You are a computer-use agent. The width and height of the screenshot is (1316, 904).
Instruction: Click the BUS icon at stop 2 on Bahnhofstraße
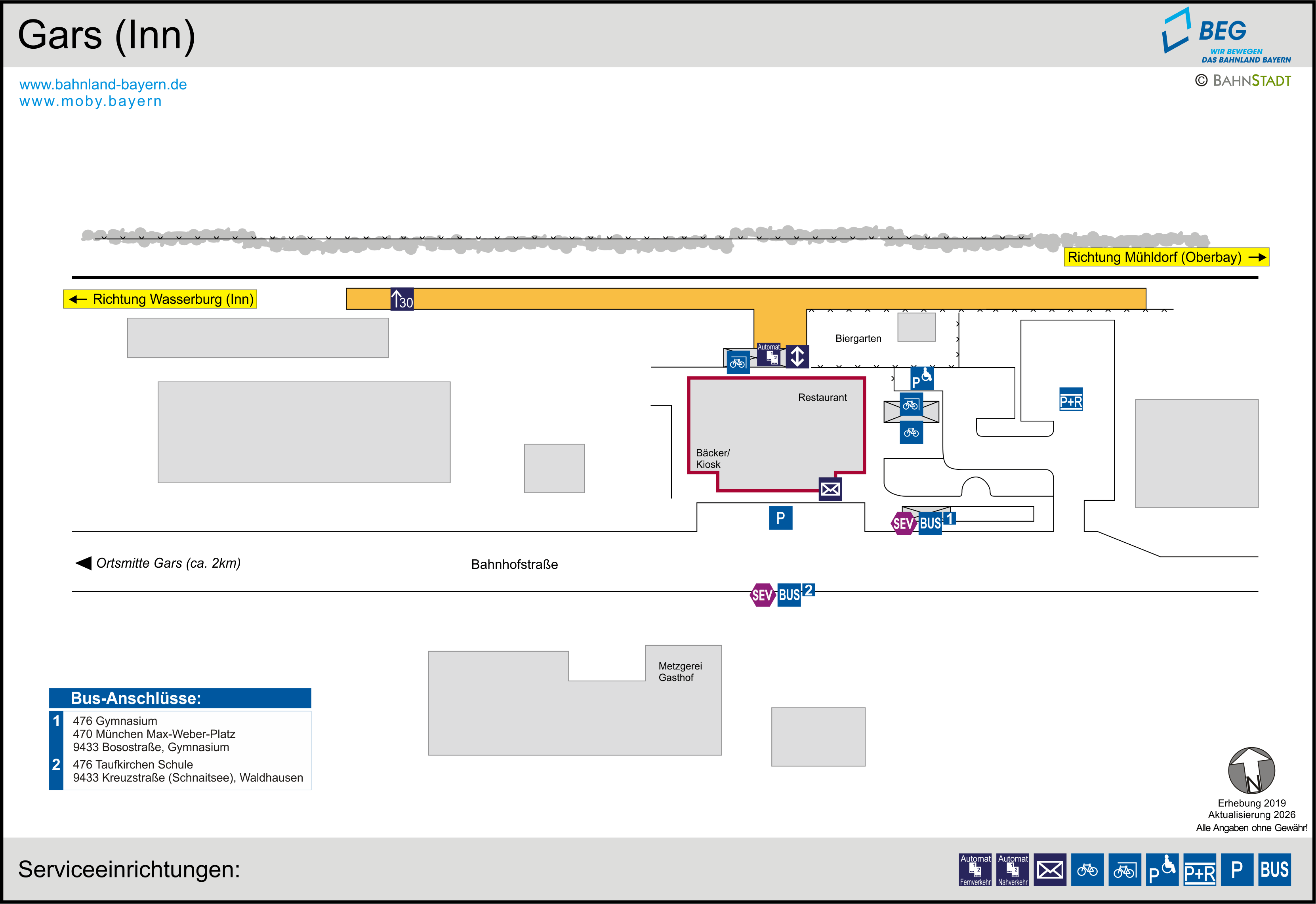(789, 595)
